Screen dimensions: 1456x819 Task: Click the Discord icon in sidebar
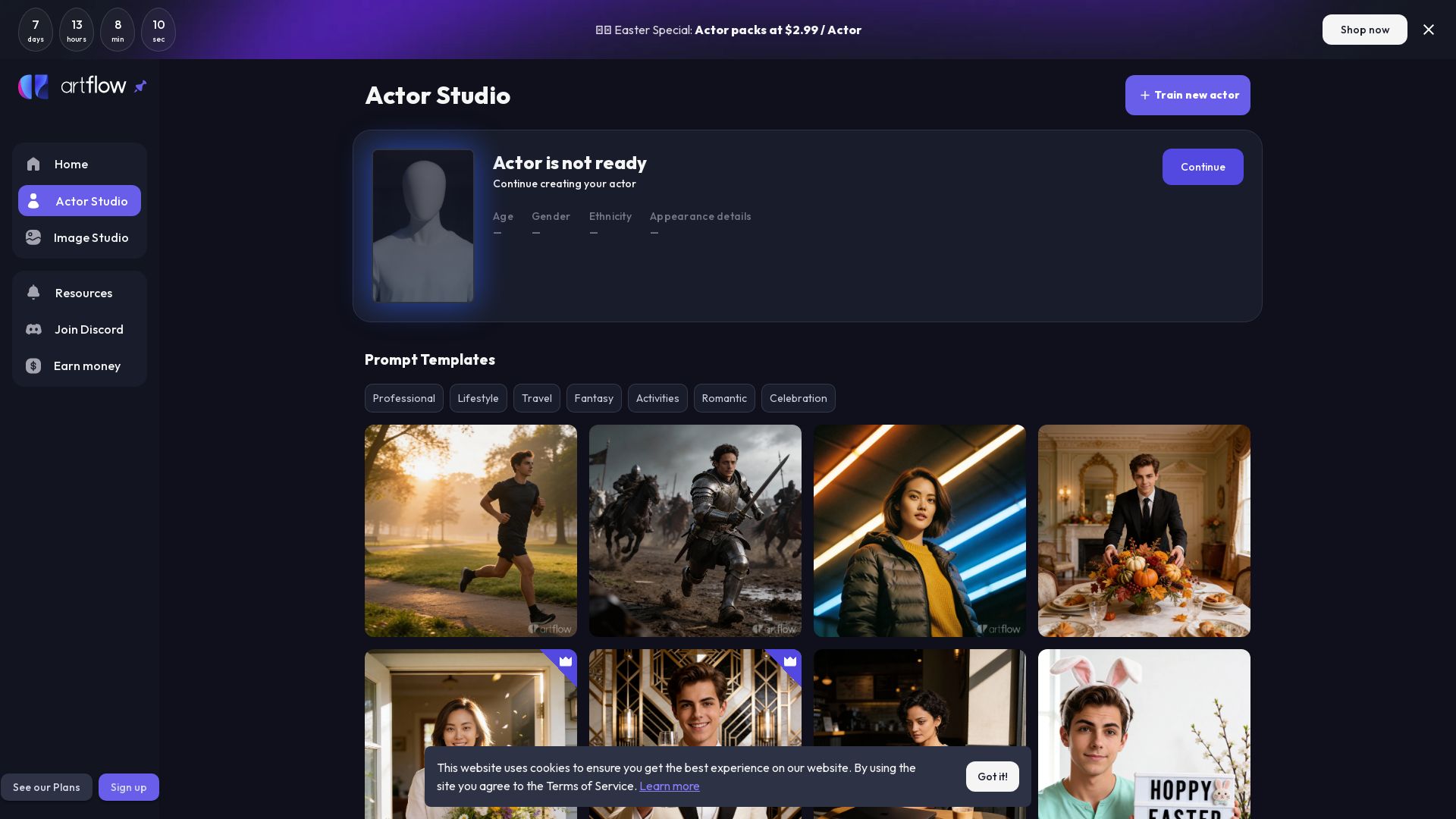[x=33, y=330]
